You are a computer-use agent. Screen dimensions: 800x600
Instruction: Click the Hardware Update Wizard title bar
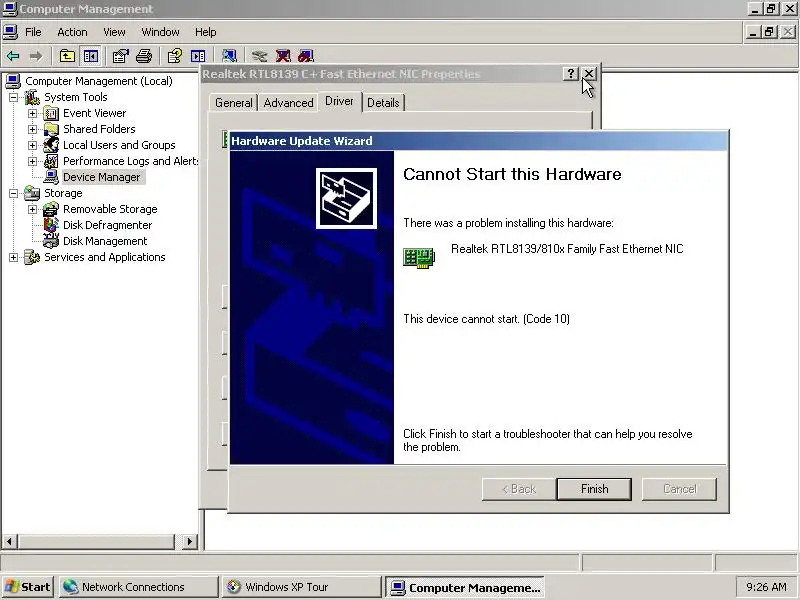(479, 141)
